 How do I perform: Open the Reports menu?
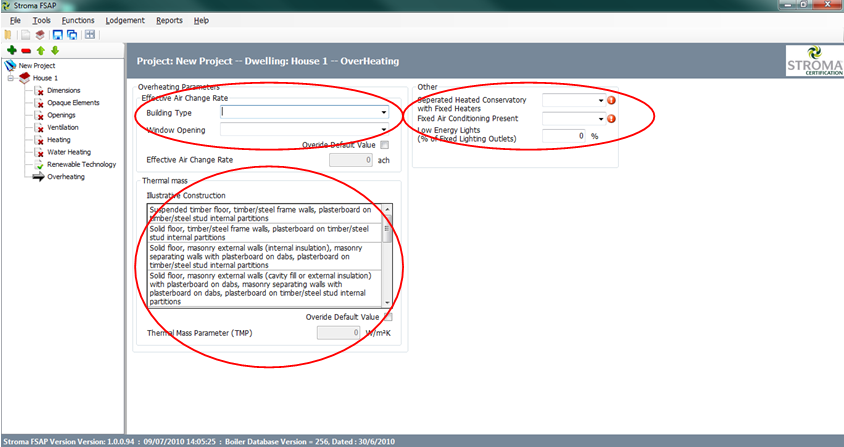click(170, 20)
